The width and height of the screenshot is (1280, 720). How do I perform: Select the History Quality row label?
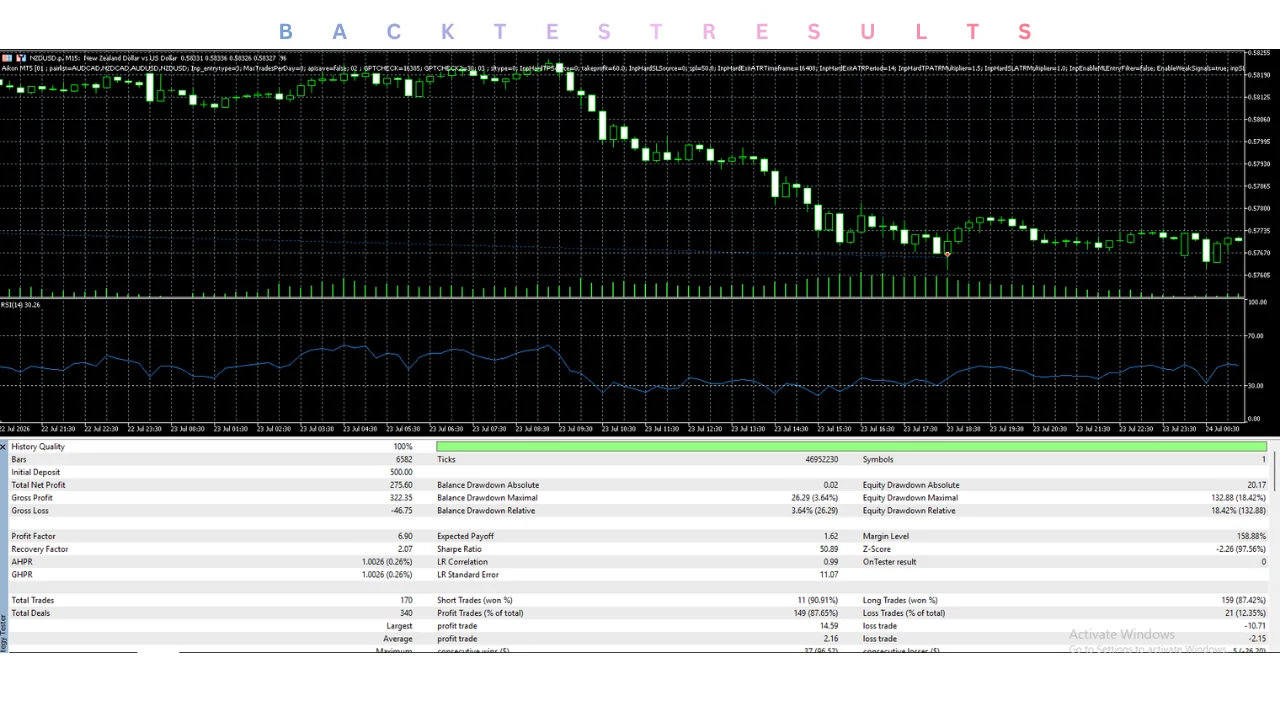38,447
